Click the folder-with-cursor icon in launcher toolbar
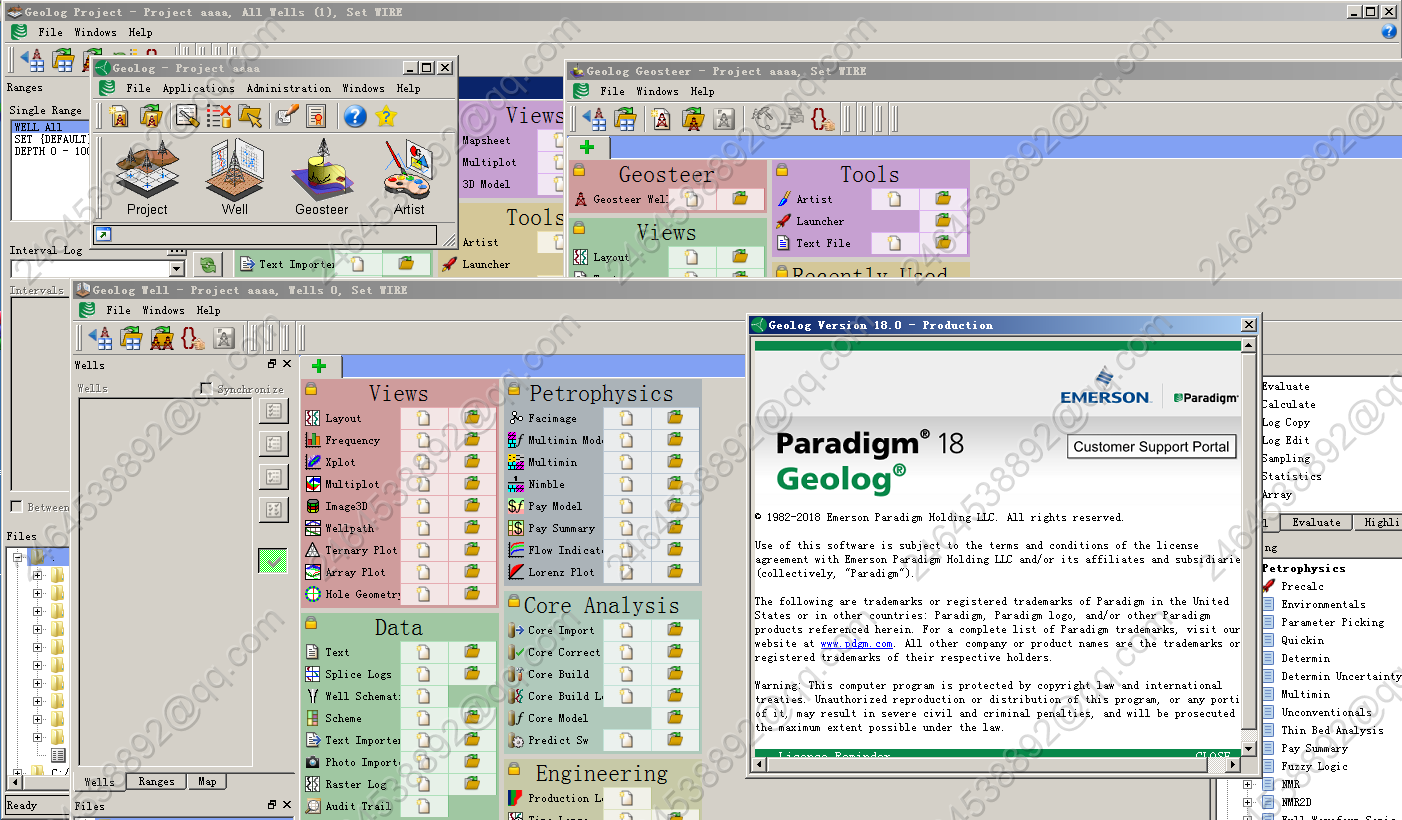Image resolution: width=1402 pixels, height=820 pixels. pos(250,116)
